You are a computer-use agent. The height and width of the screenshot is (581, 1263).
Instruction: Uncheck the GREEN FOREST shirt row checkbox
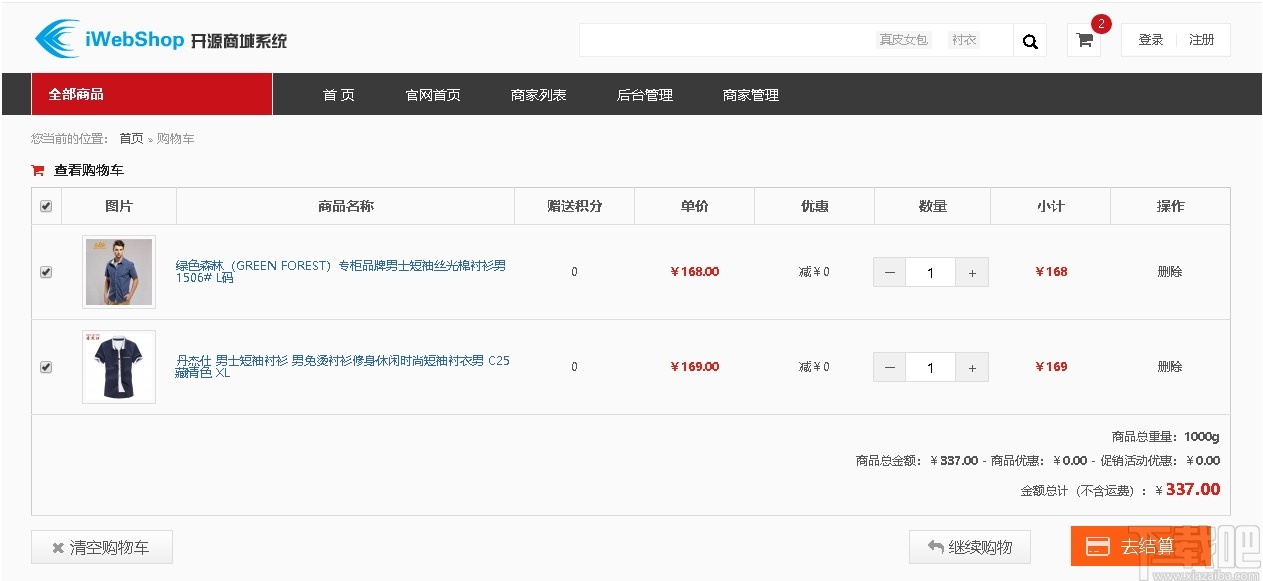click(x=46, y=271)
